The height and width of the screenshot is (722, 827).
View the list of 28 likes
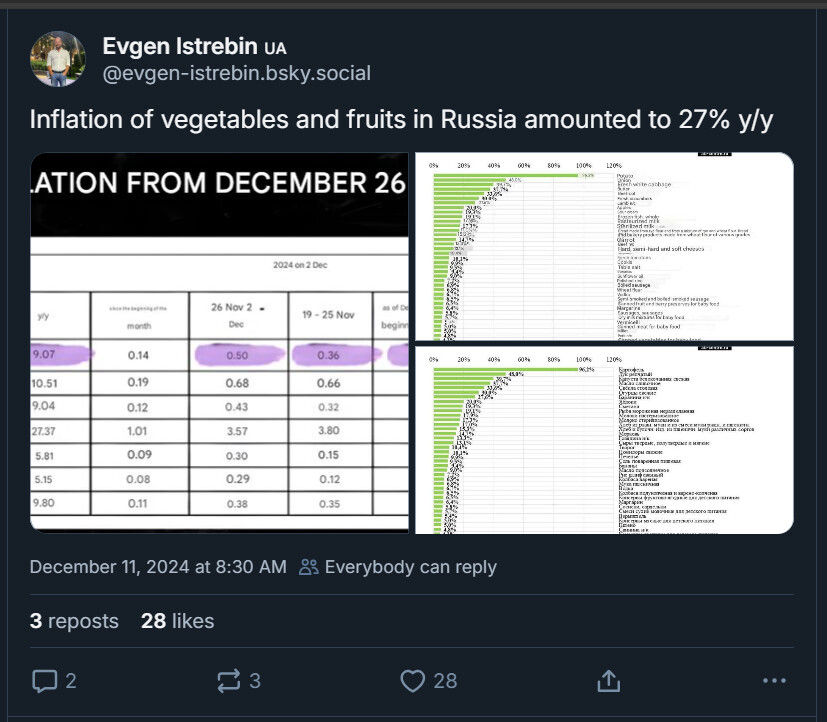(177, 621)
